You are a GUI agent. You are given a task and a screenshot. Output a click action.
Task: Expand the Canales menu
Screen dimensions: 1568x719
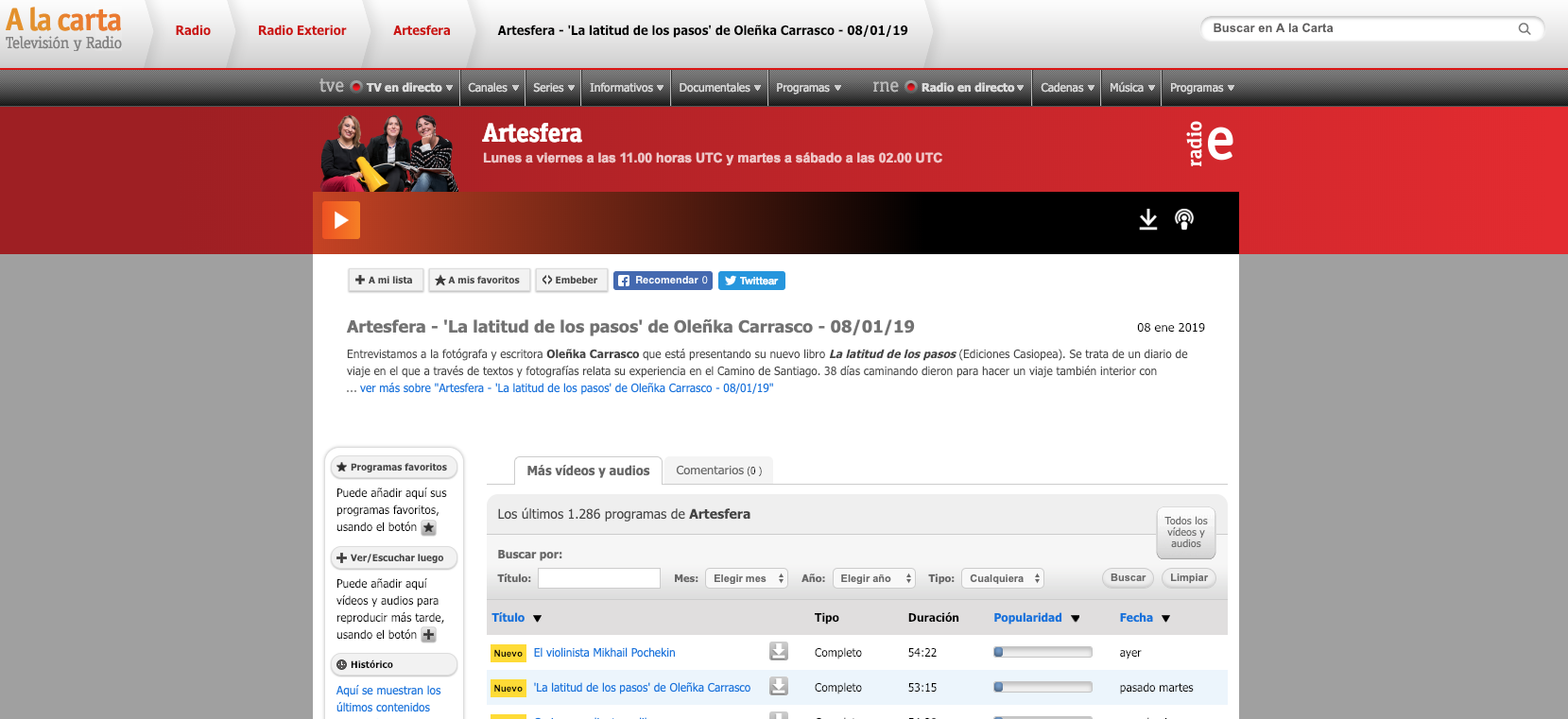point(493,88)
